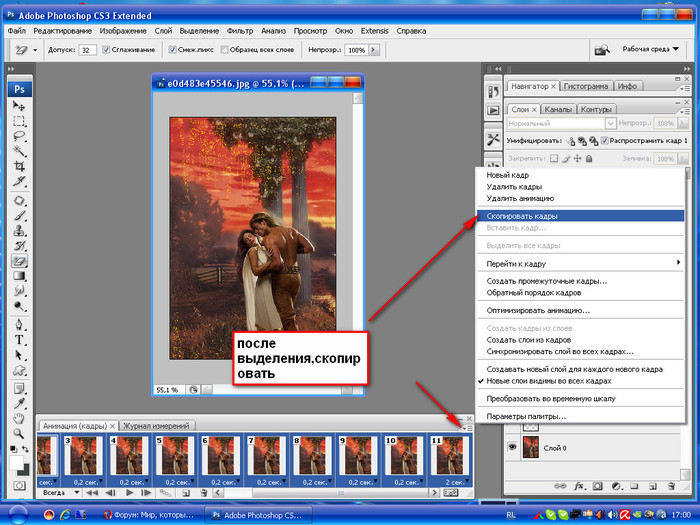700x525 pixels.
Task: Select the first frame button
Action: (x=92, y=493)
